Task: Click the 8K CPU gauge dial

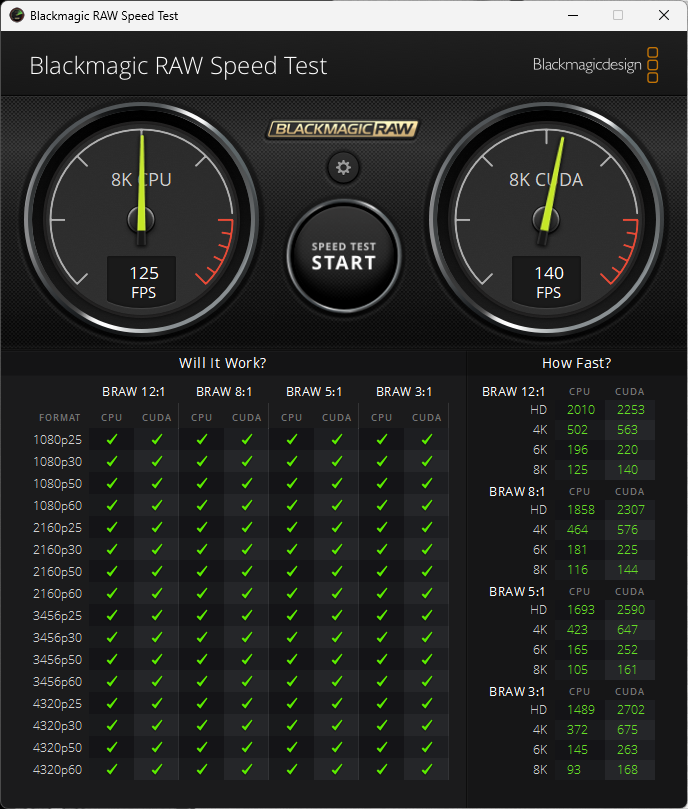Action: point(141,219)
